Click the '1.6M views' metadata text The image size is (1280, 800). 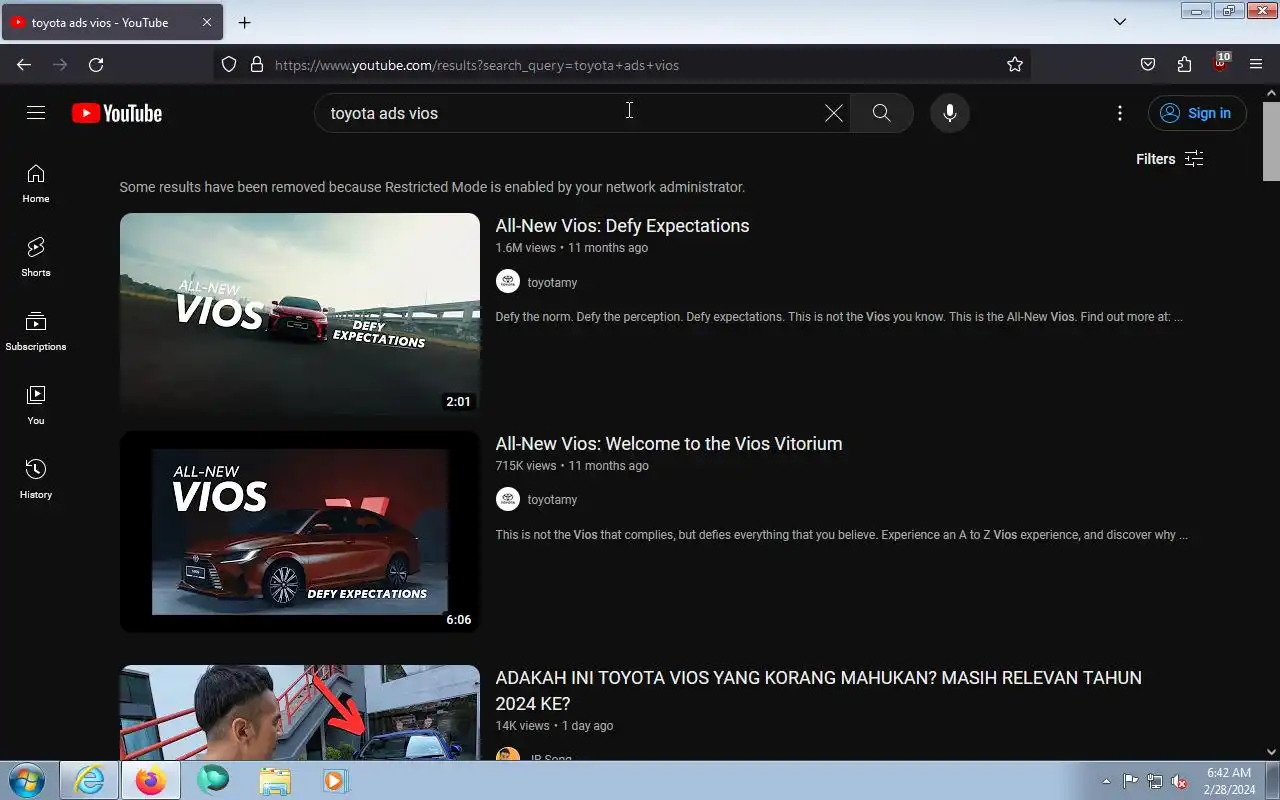525,248
